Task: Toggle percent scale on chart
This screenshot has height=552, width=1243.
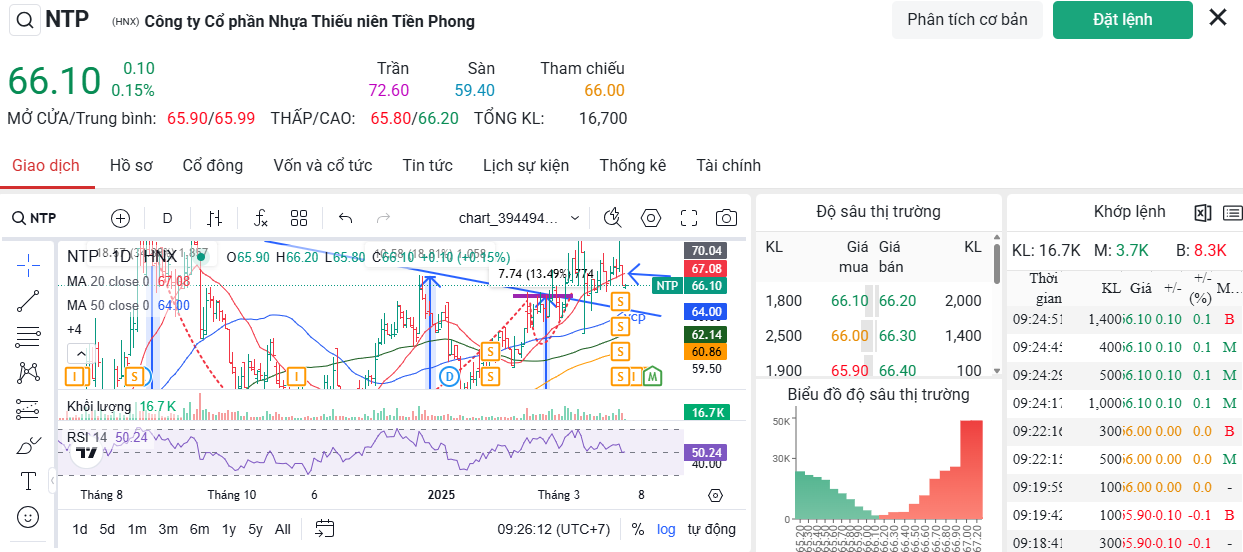Action: pos(638,529)
